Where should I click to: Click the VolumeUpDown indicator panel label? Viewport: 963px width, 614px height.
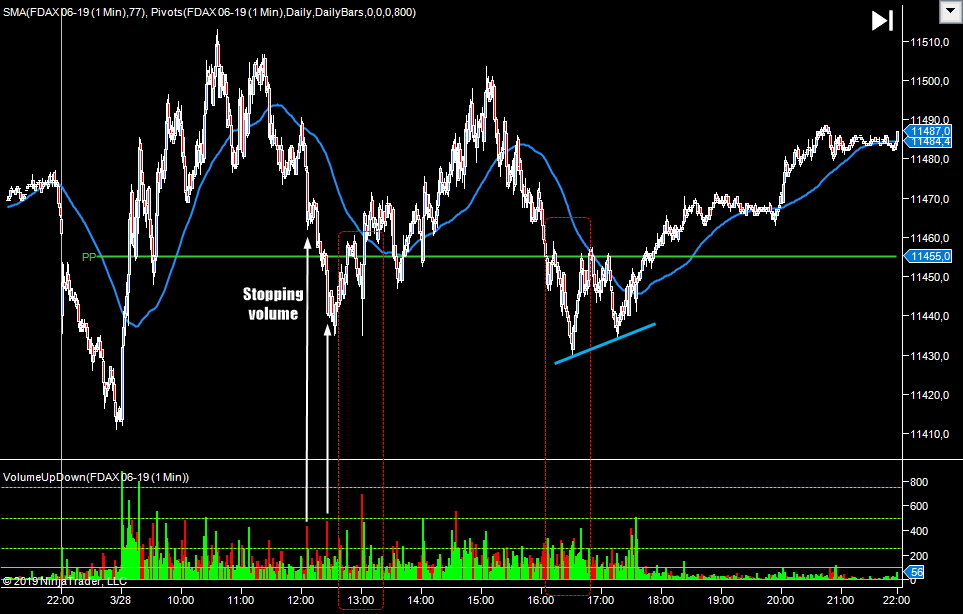96,477
